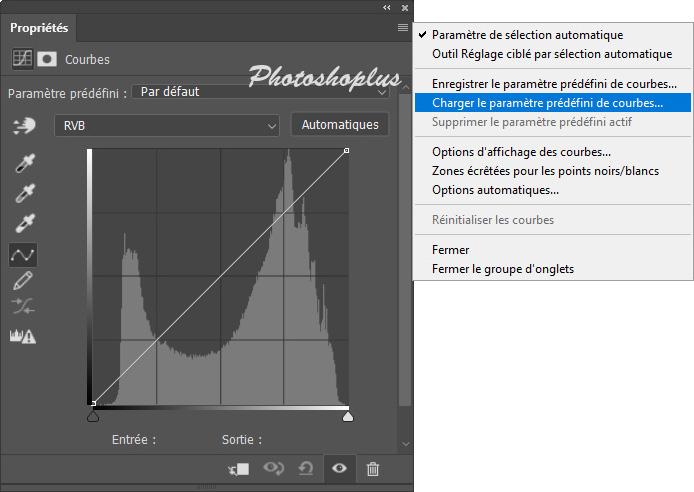This screenshot has height=492, width=694.
Task: Select Options d'affichage des courbes
Action: click(x=521, y=152)
